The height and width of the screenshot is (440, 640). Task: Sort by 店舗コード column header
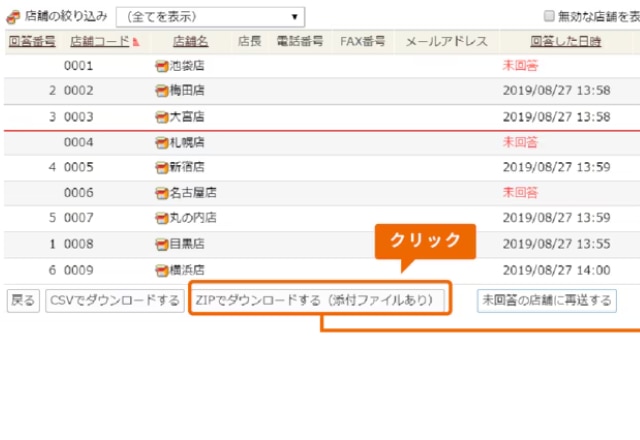point(101,42)
